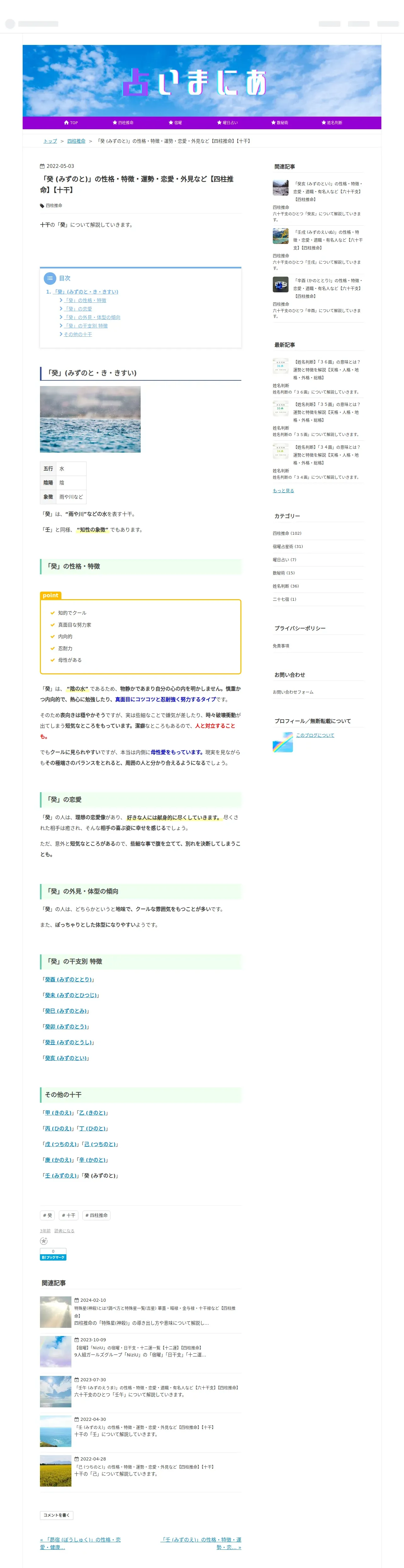Jump to 「癸」(みずのと・き・きすい) in contents
The width and height of the screenshot is (404, 1568).
85,292
